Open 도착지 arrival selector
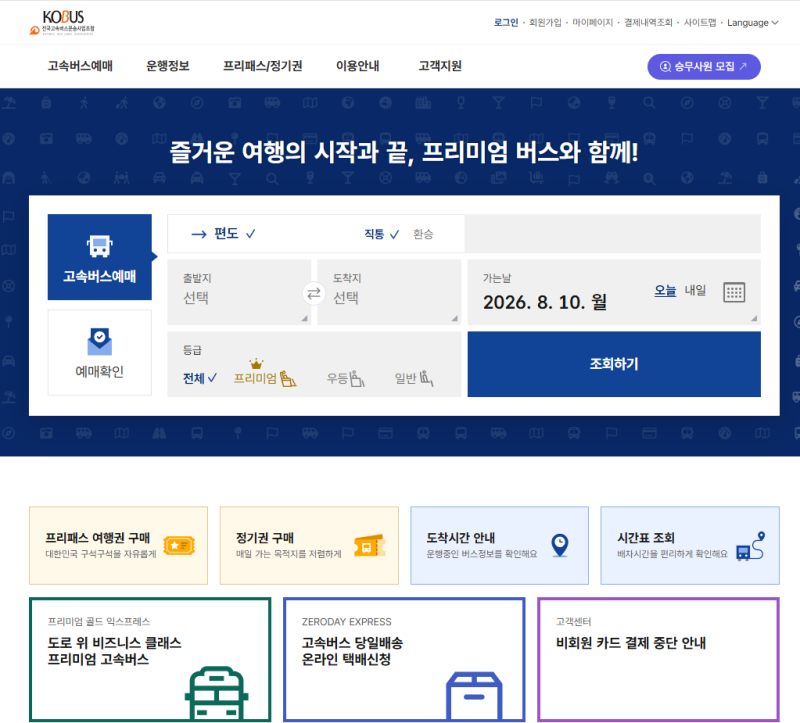The height and width of the screenshot is (723, 800). [389, 292]
